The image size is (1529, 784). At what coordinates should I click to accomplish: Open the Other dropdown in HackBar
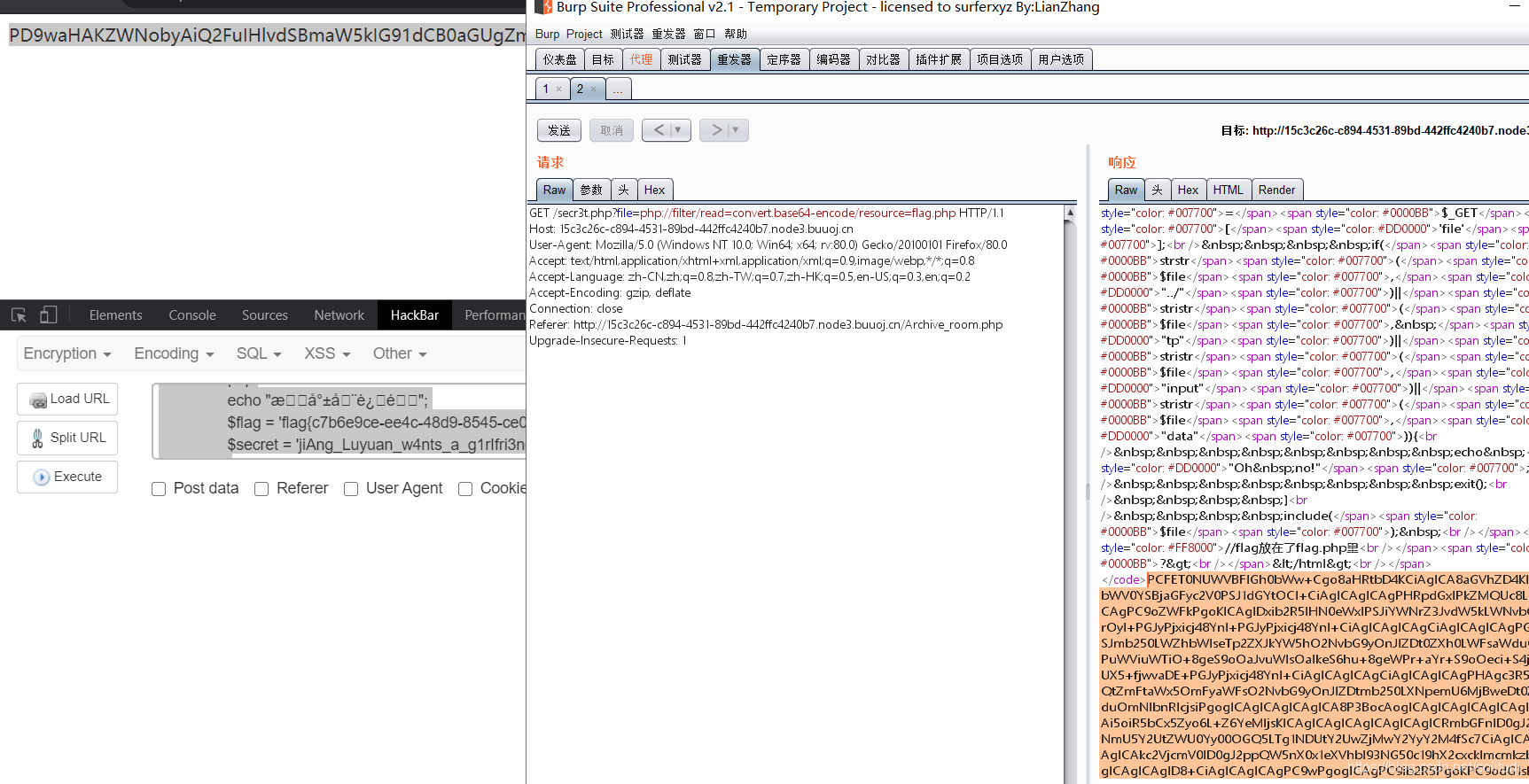400,353
